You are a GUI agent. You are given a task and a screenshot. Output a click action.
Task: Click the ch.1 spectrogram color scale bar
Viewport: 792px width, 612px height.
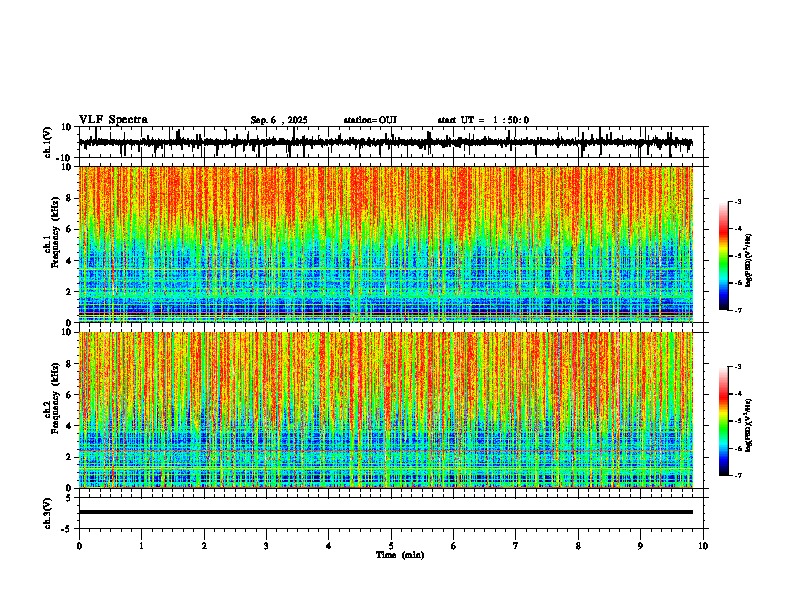tap(723, 256)
